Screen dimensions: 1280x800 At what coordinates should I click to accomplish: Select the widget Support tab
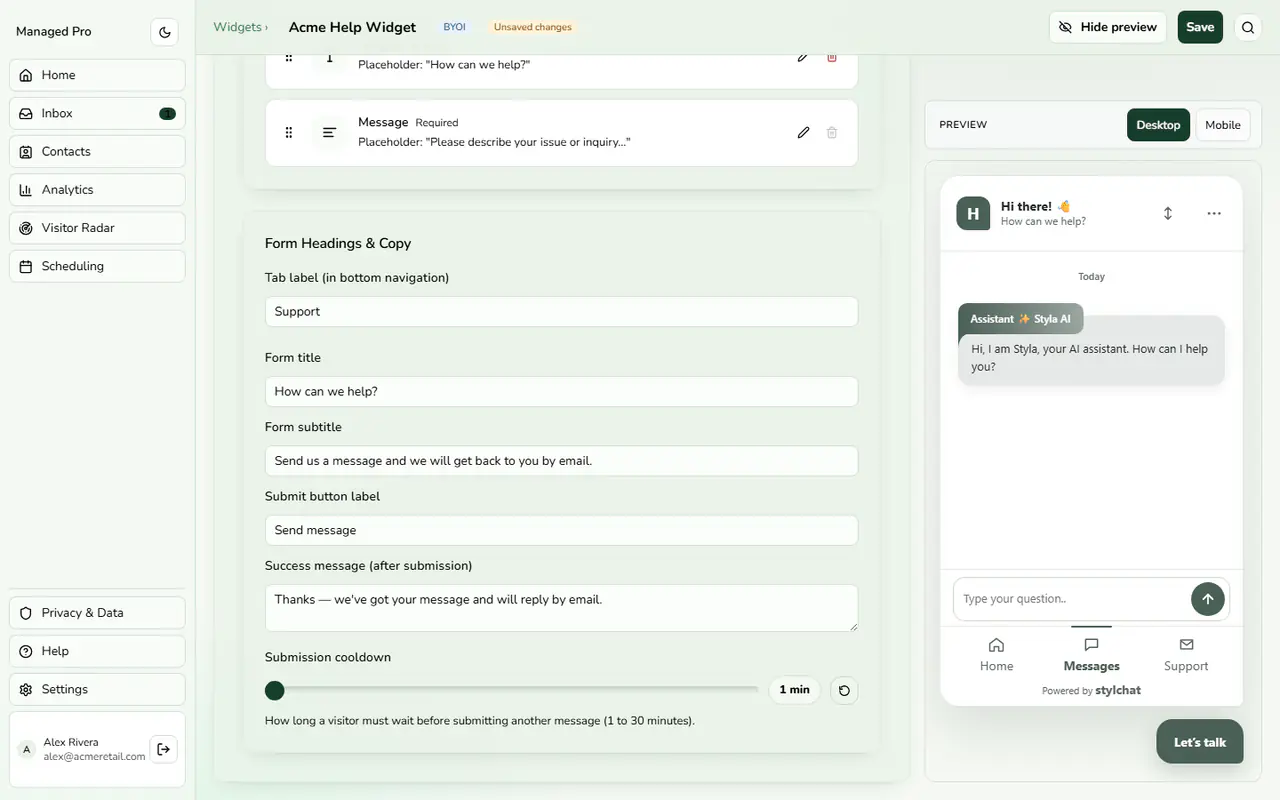1186,655
